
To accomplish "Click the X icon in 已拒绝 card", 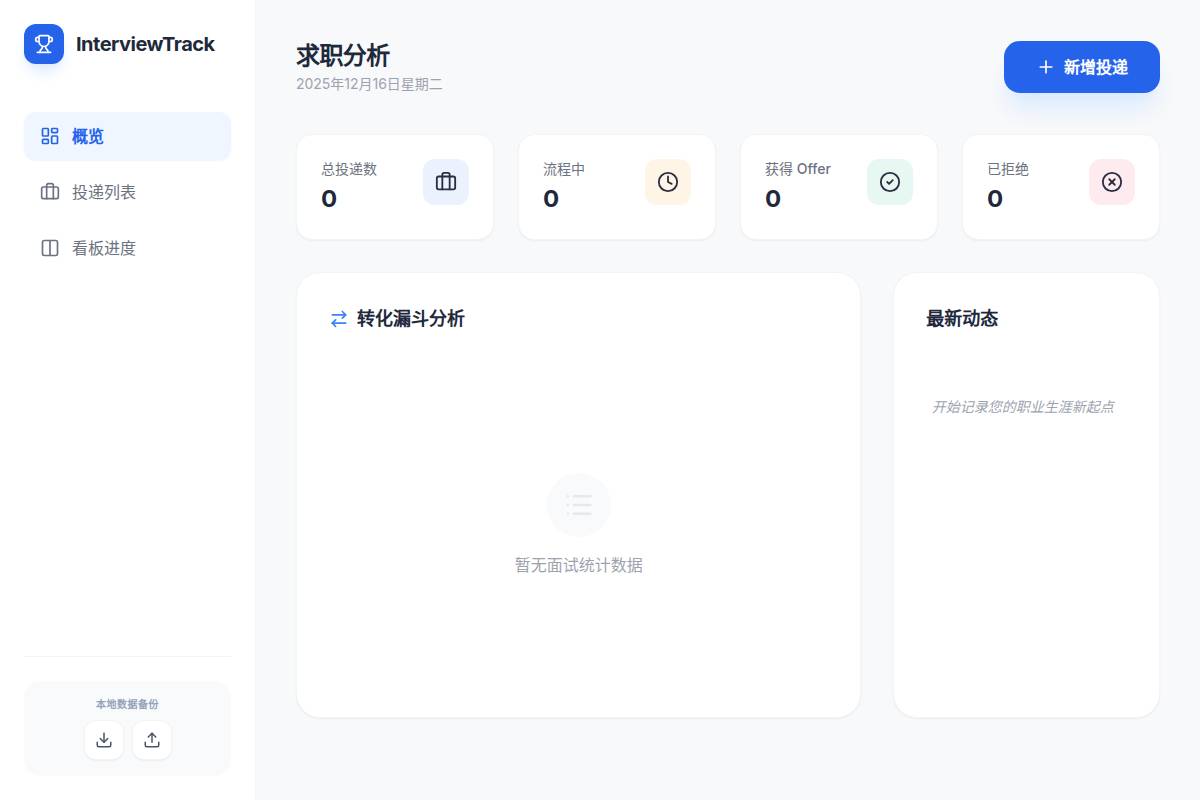I will (1111, 182).
